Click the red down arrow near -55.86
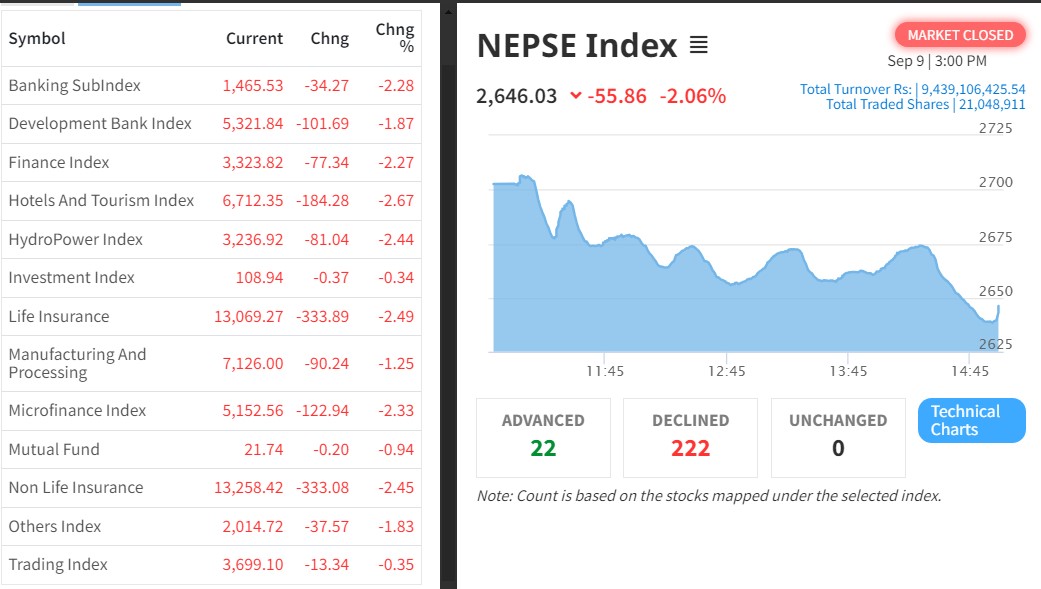This screenshot has height=589, width=1041. tap(575, 96)
